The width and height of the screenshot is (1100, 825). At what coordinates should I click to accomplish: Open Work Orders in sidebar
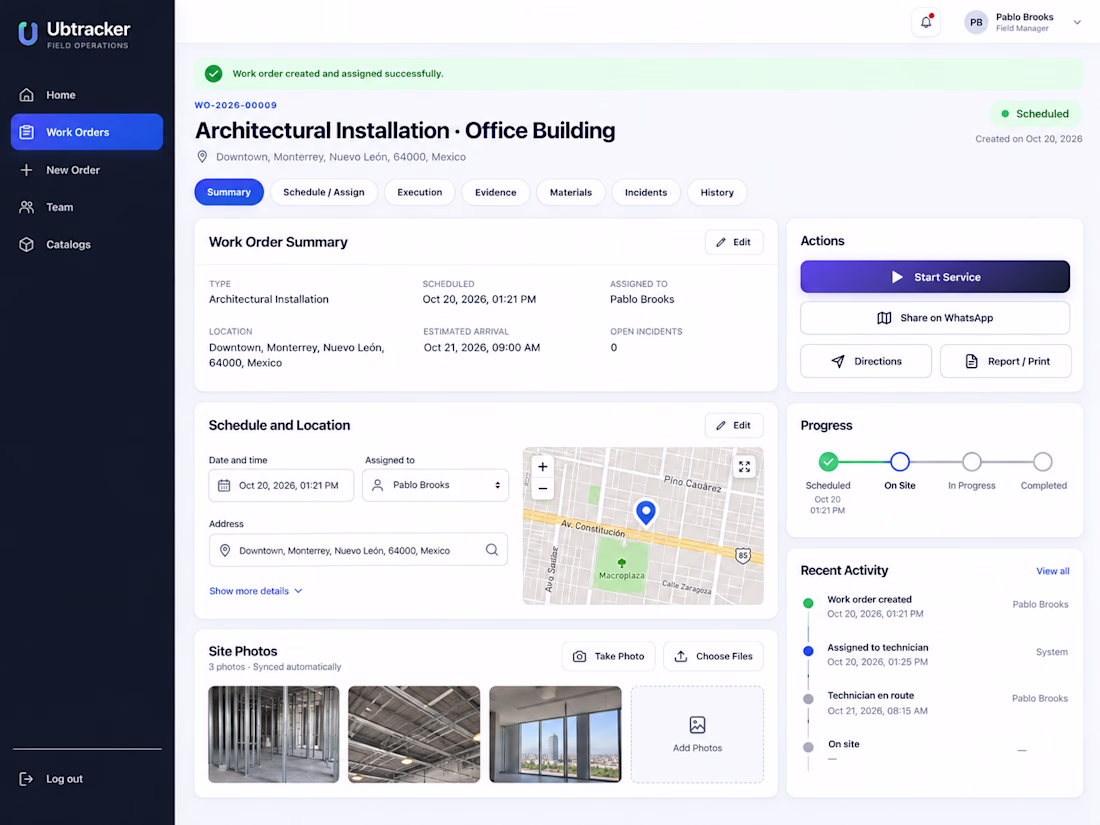pyautogui.click(x=87, y=132)
